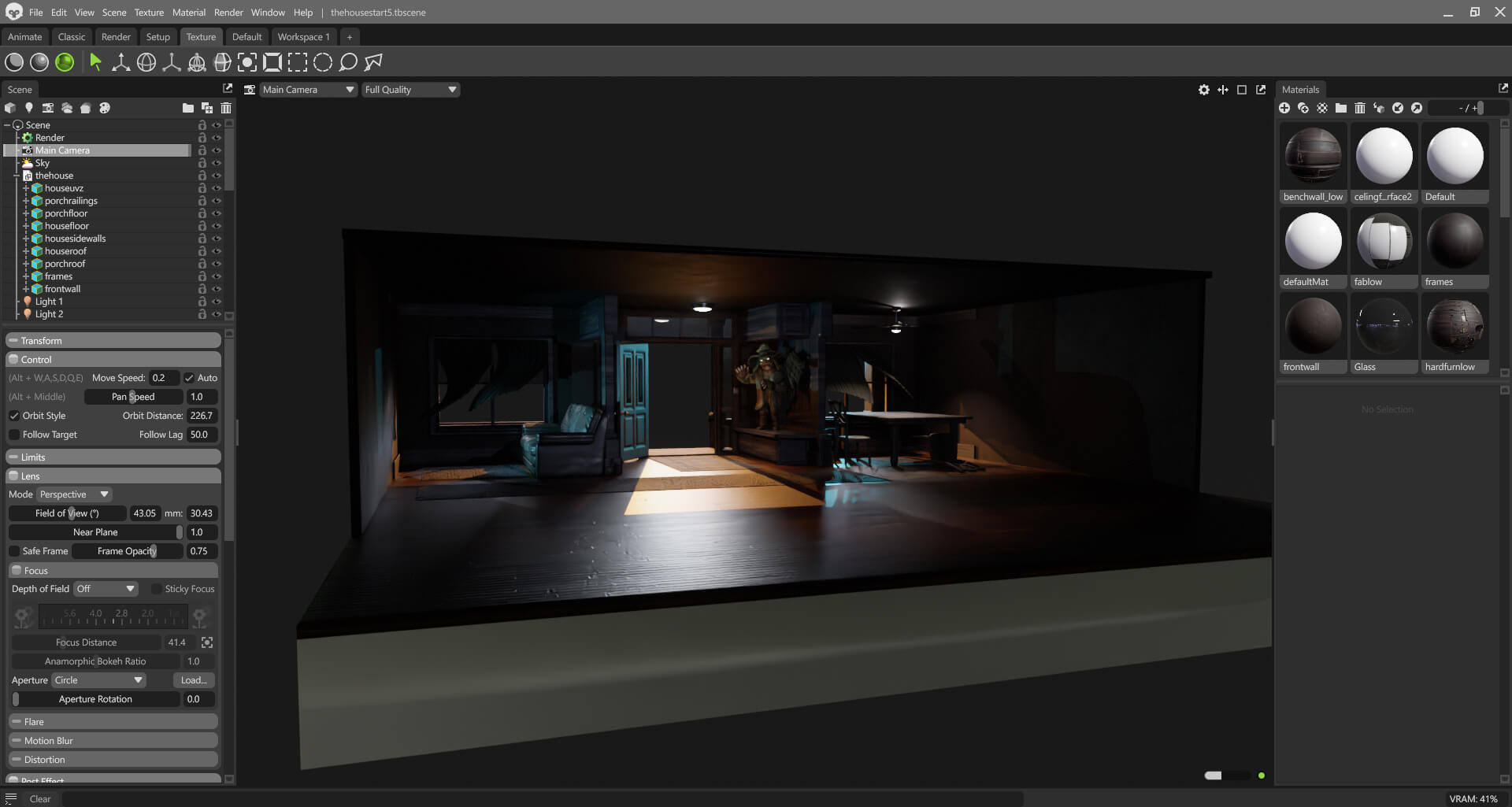
Task: Open the Depth of Field dropdown
Action: click(x=106, y=589)
